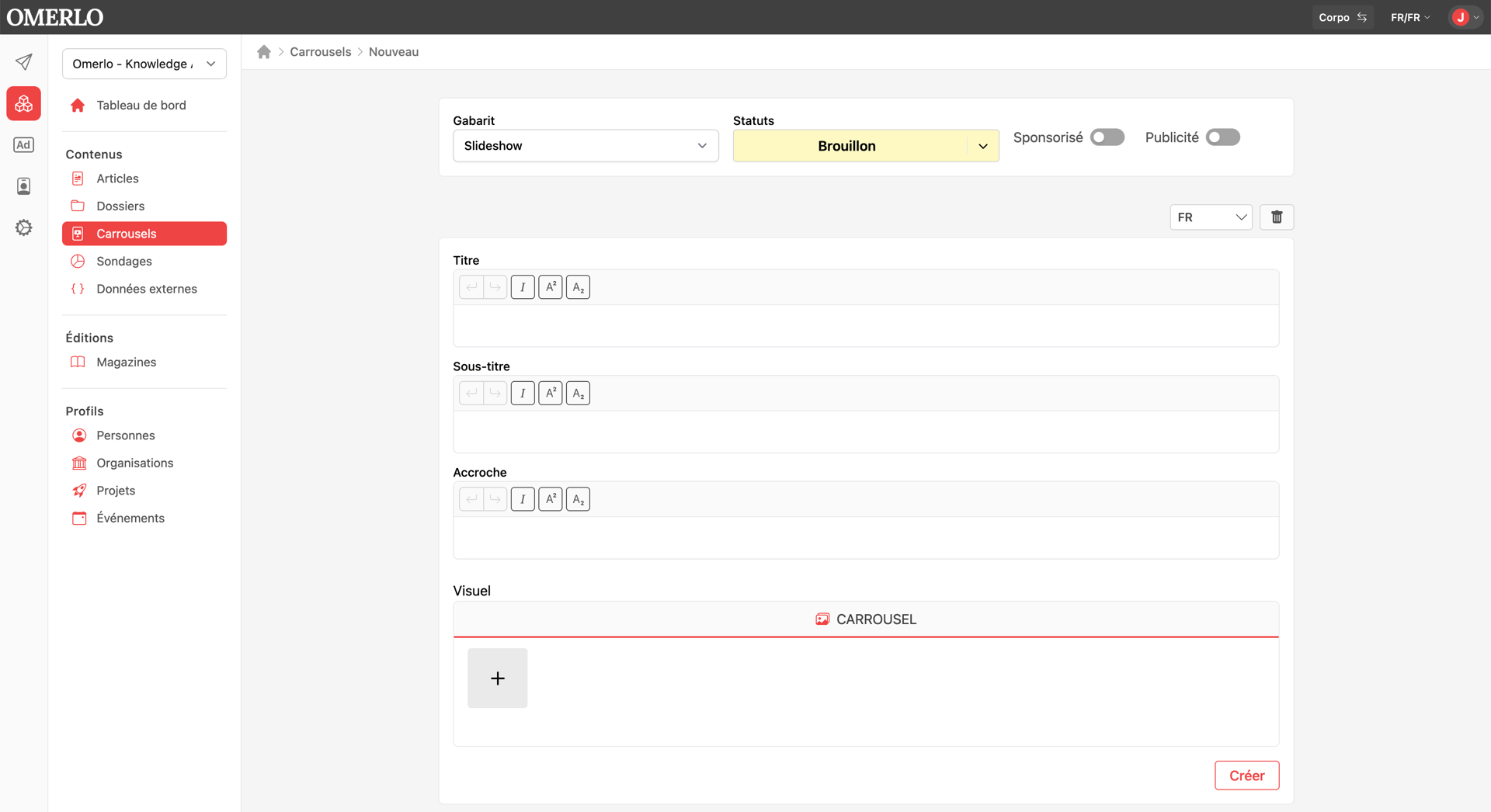This screenshot has height=812, width=1491.
Task: Open Dossiers in sidebar
Action: 144,206
